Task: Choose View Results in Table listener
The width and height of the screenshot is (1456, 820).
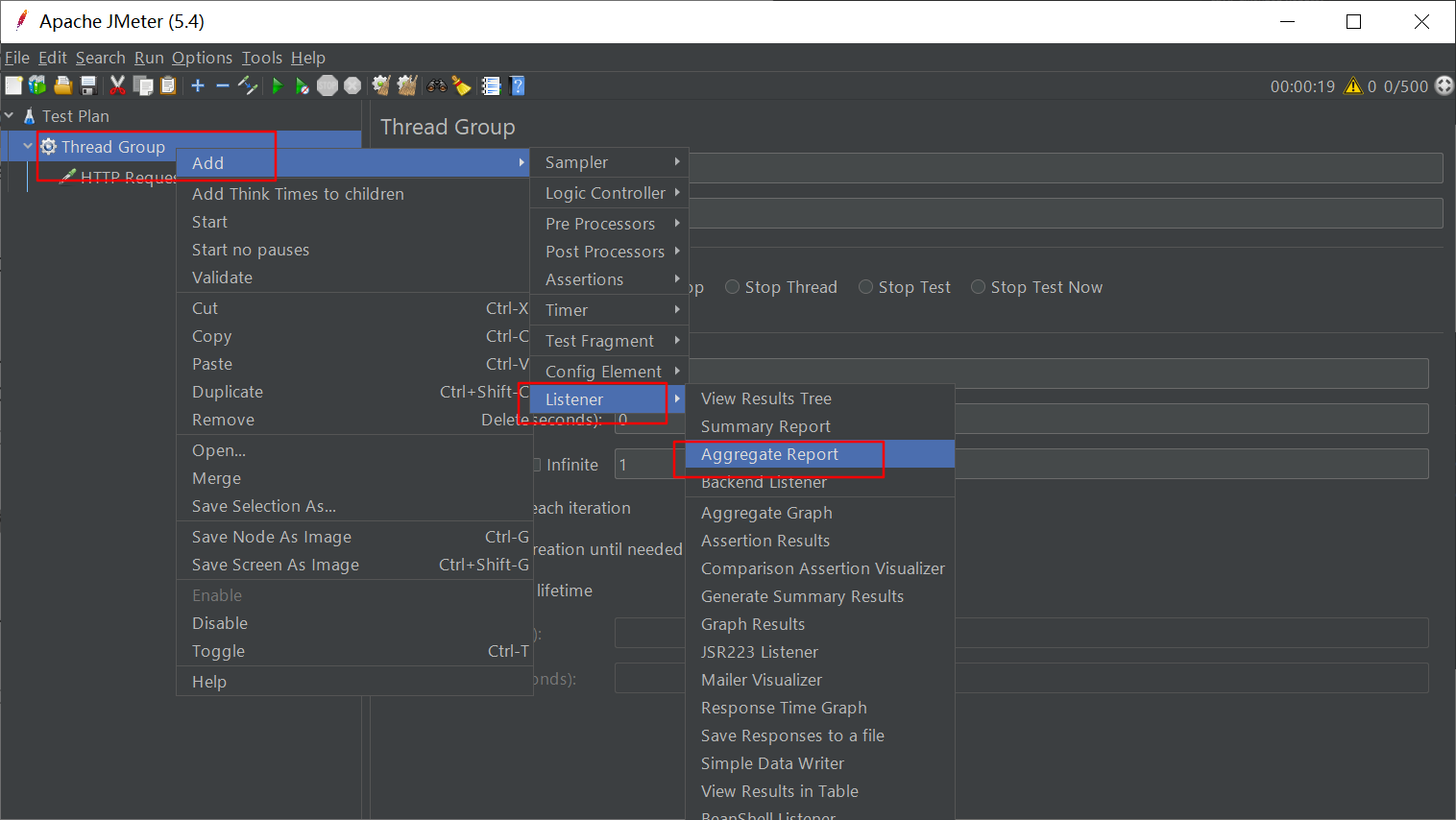Action: (x=820, y=791)
